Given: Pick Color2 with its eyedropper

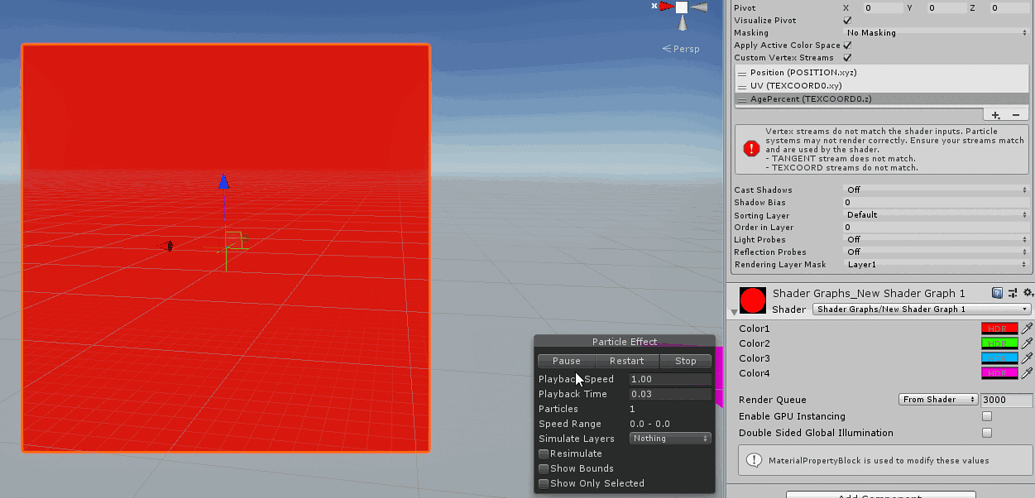Looking at the screenshot, I should (x=1027, y=343).
